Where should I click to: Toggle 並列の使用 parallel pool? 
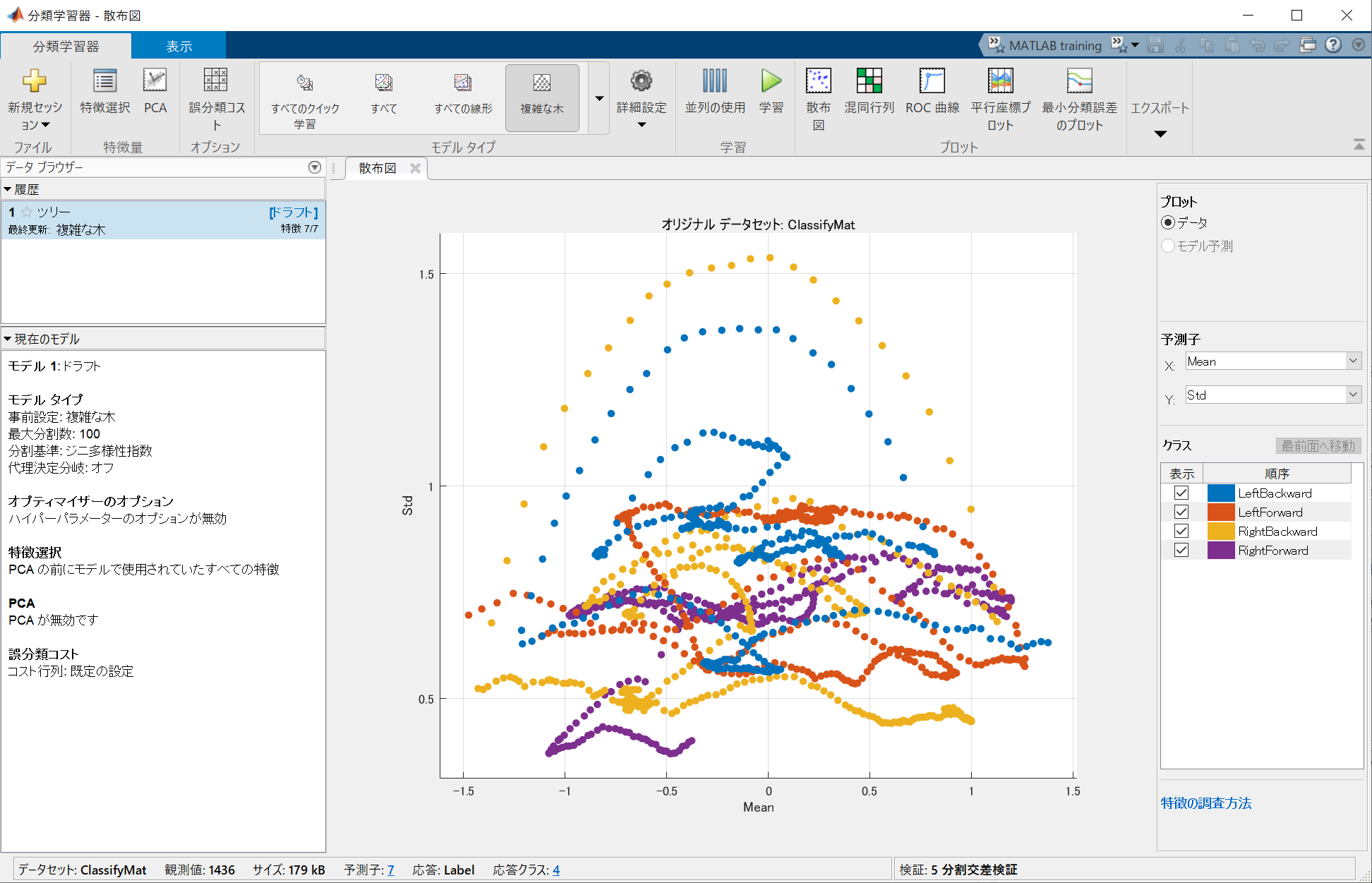point(714,91)
